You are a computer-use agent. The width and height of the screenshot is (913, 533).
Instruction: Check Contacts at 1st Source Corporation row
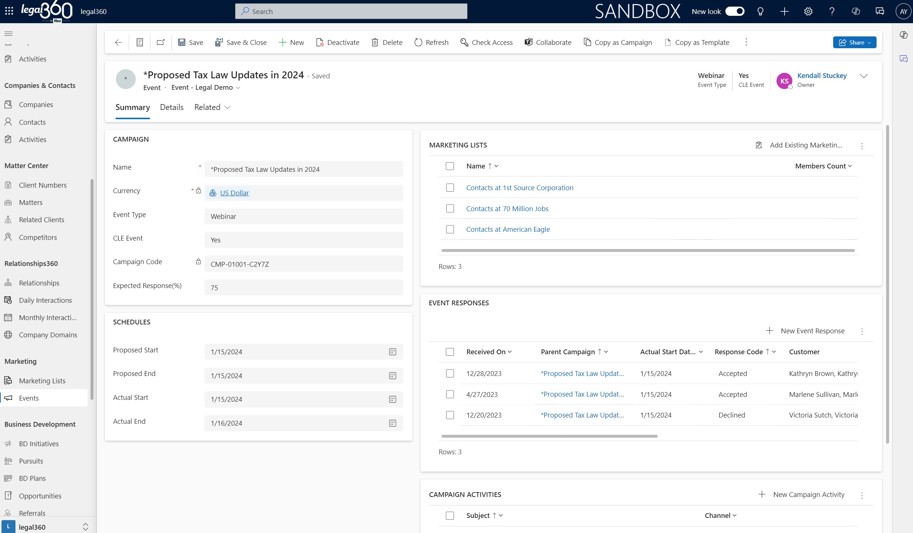[450, 188]
